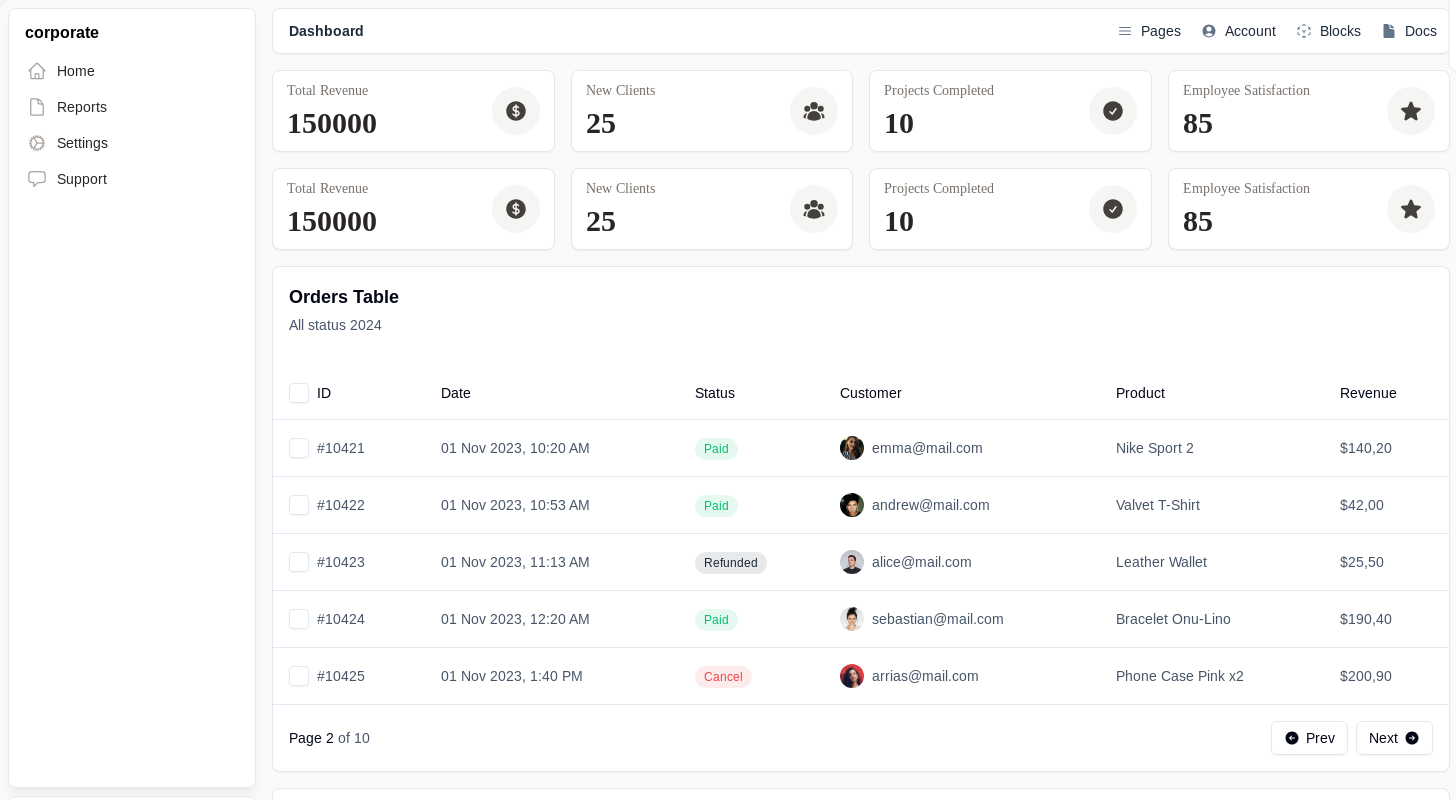Click the dollar icon in first Total Revenue card

[x=516, y=111]
